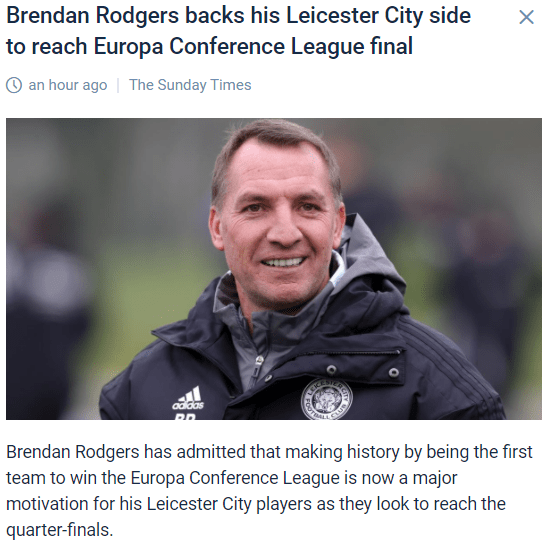Select the "an hour ago" timestamp text
Image resolution: width=547 pixels, height=548 pixels.
tap(68, 85)
